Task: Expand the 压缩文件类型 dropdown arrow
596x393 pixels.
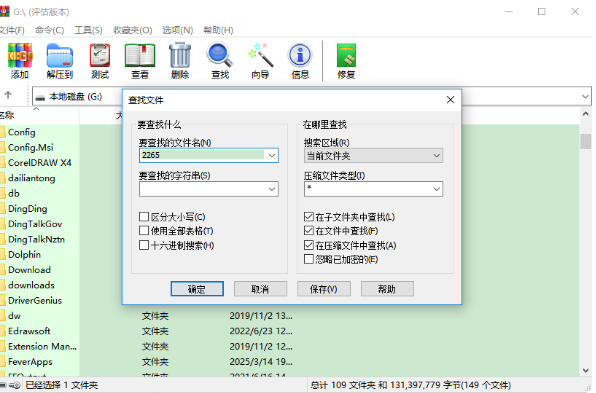Action: tap(437, 189)
